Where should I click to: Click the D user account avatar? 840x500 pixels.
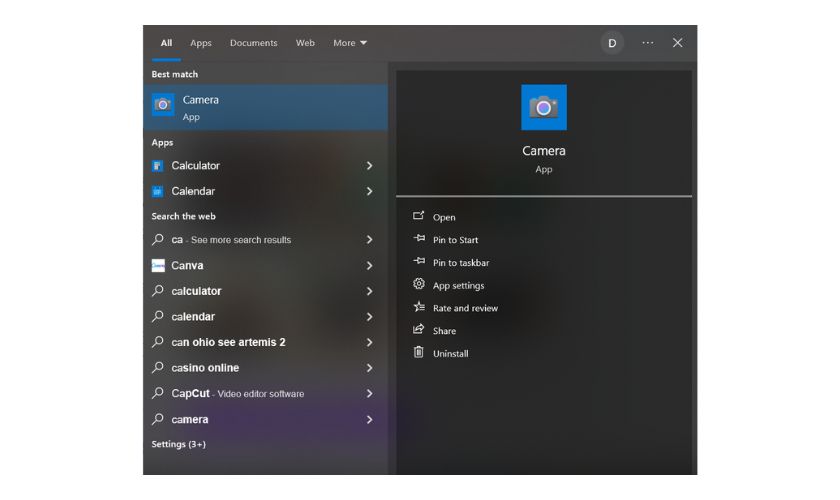pyautogui.click(x=612, y=43)
